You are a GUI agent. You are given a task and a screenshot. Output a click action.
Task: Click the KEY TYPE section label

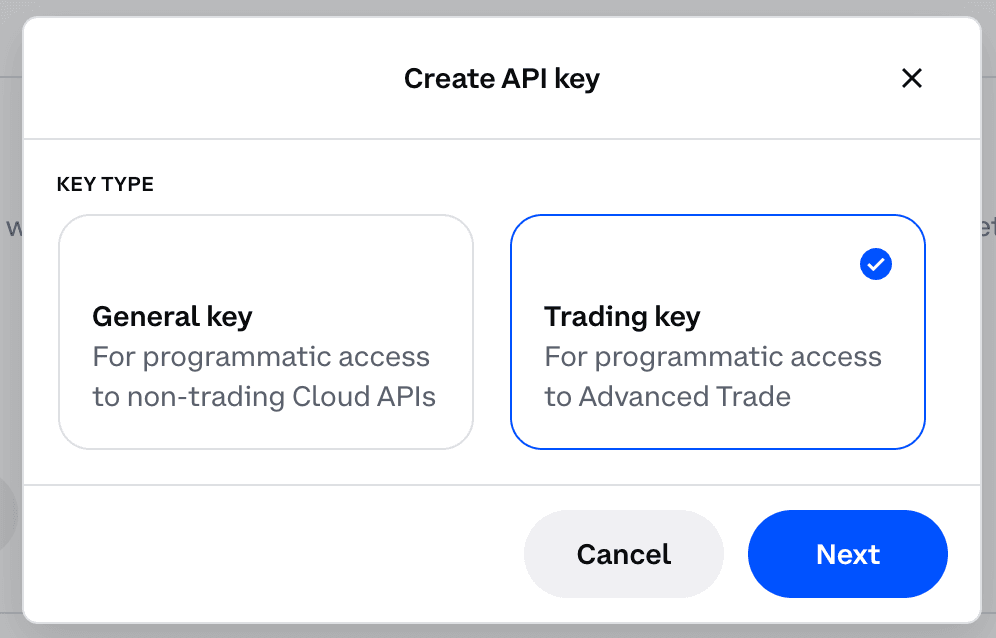tap(105, 185)
